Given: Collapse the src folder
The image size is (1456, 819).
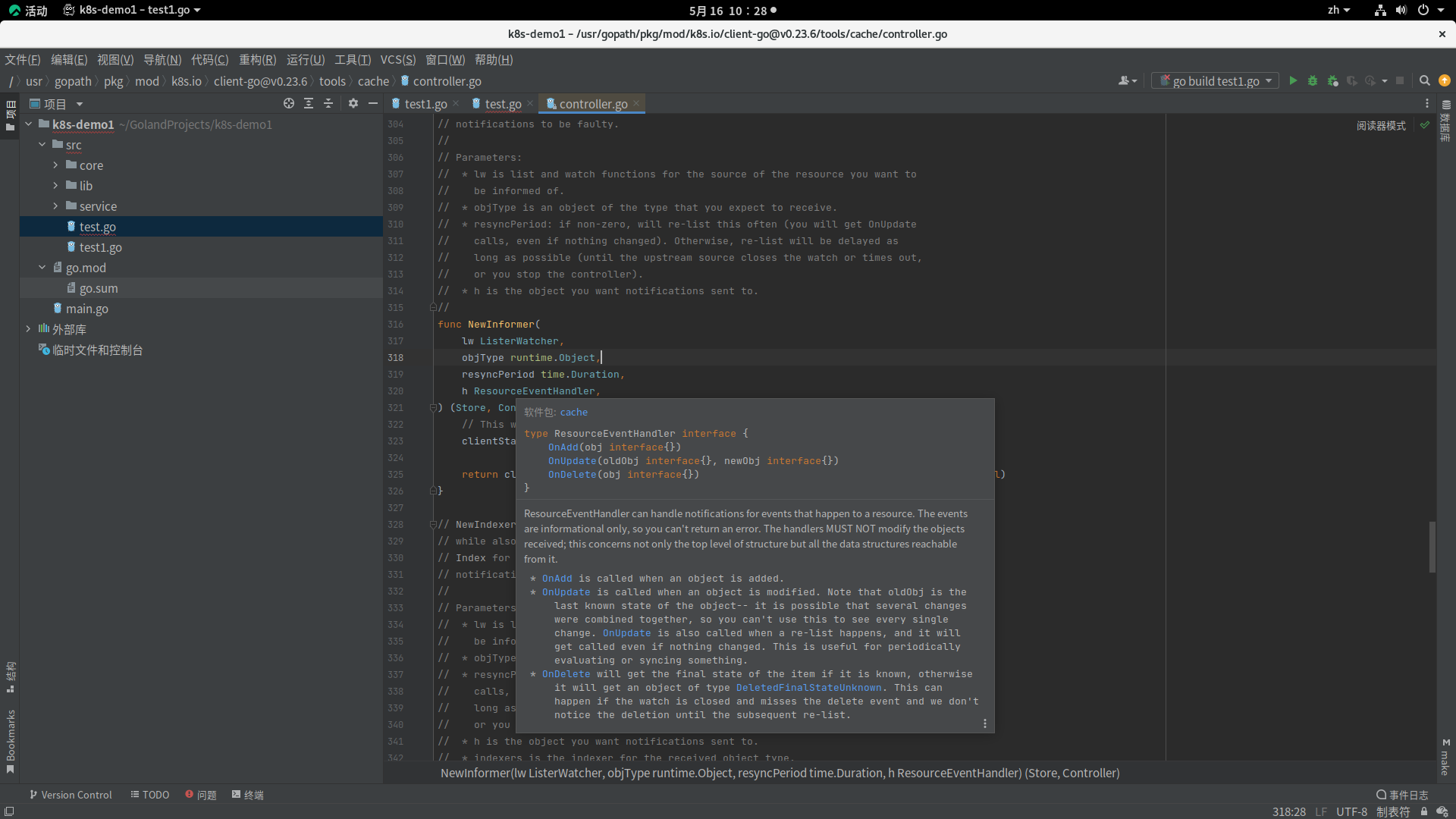Looking at the screenshot, I should coord(42,144).
